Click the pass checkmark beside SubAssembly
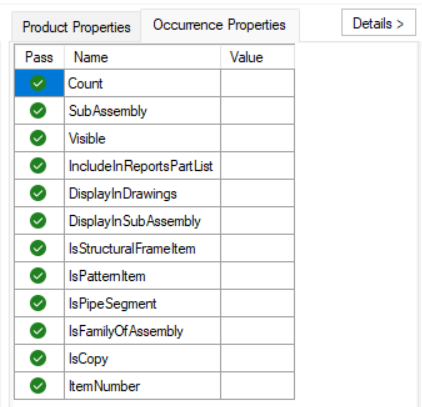The height and width of the screenshot is (407, 422). tap(38, 111)
